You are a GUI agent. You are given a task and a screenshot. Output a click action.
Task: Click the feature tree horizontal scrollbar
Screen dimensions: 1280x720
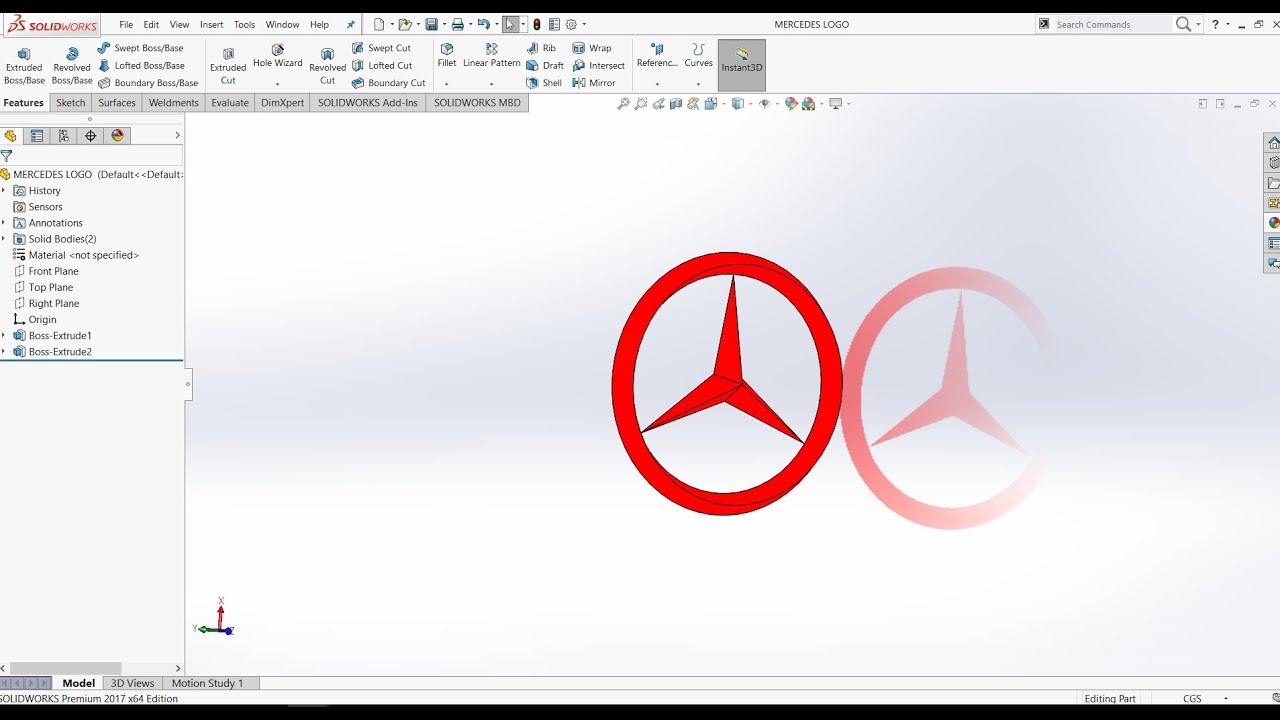(65, 668)
